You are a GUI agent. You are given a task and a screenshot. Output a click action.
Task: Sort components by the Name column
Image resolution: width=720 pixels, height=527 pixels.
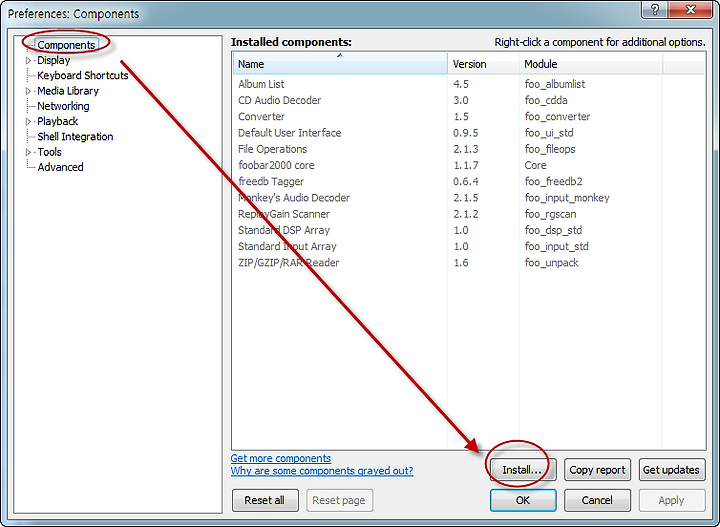click(340, 64)
